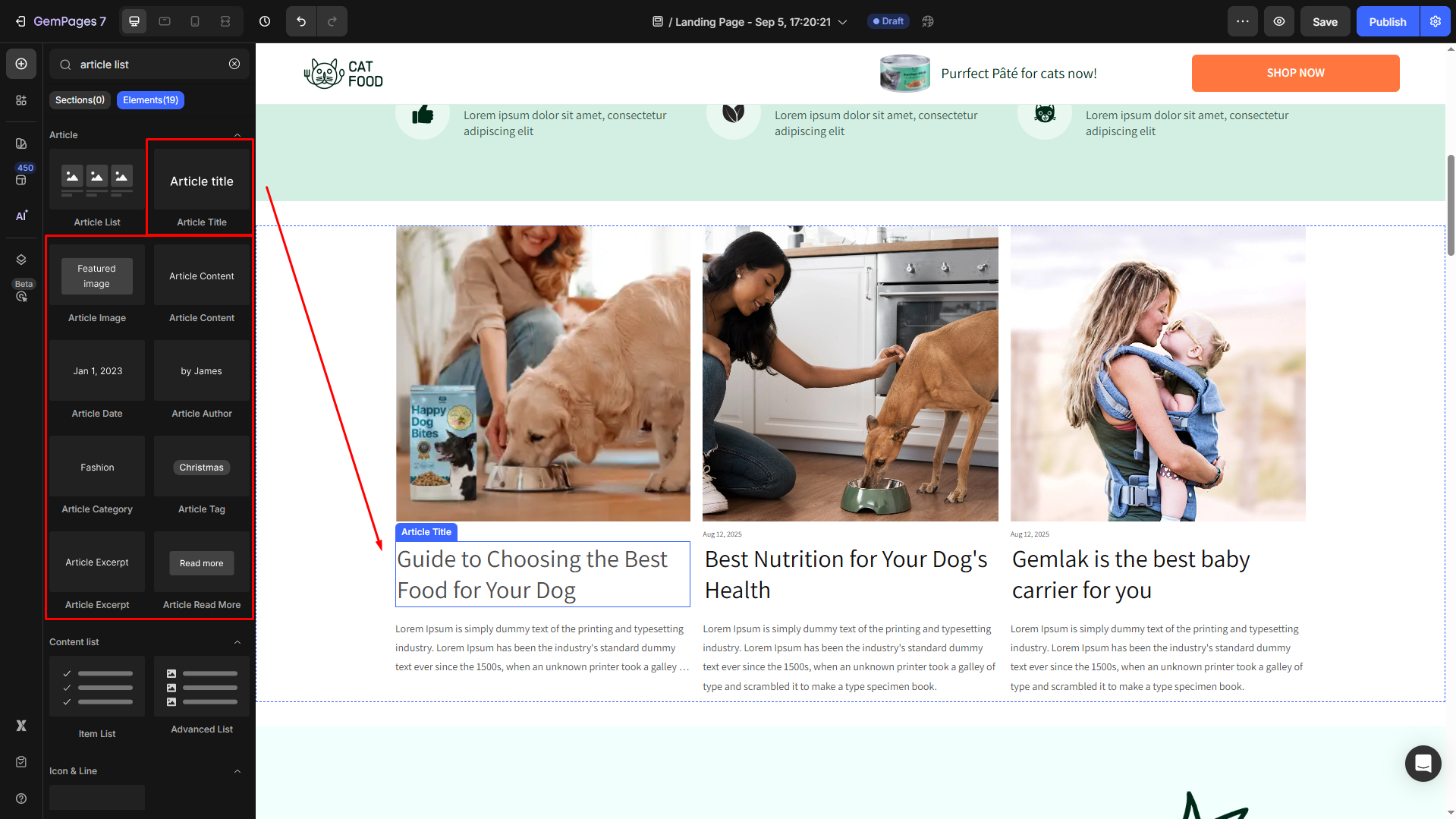
Task: Open the layers panel icon
Action: tap(21, 260)
